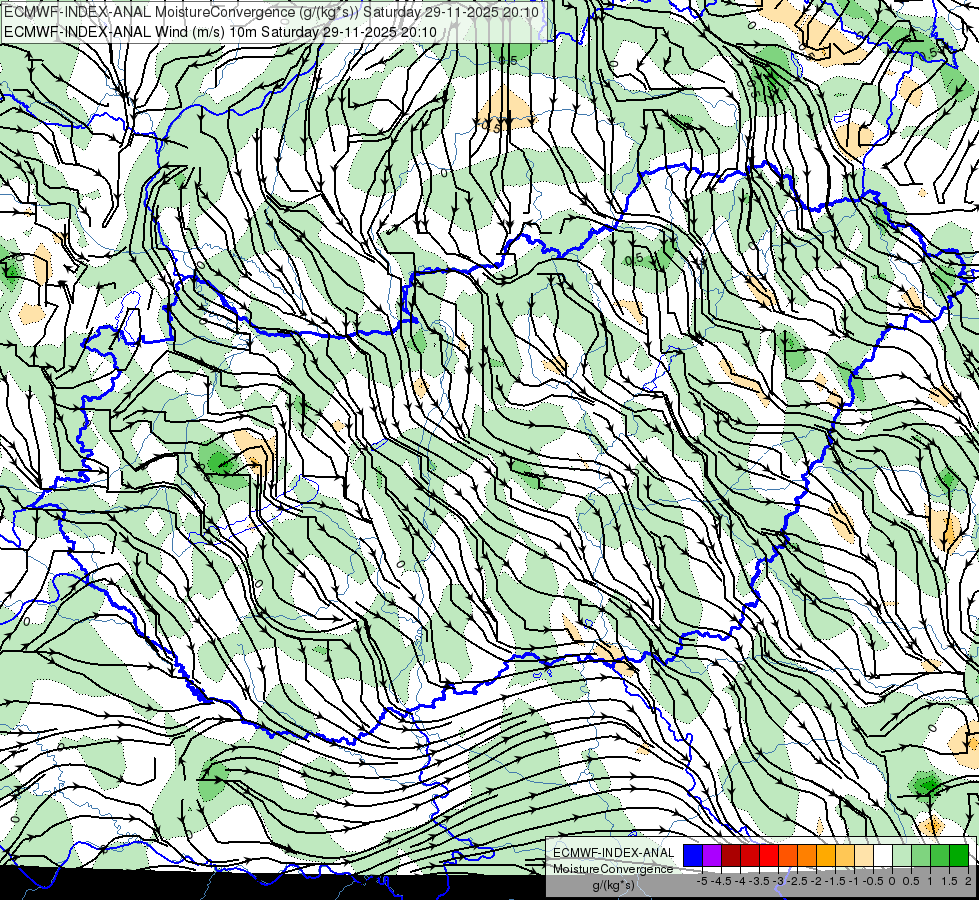
Task: Click the blue legend swatch below -5
Action: point(693,855)
